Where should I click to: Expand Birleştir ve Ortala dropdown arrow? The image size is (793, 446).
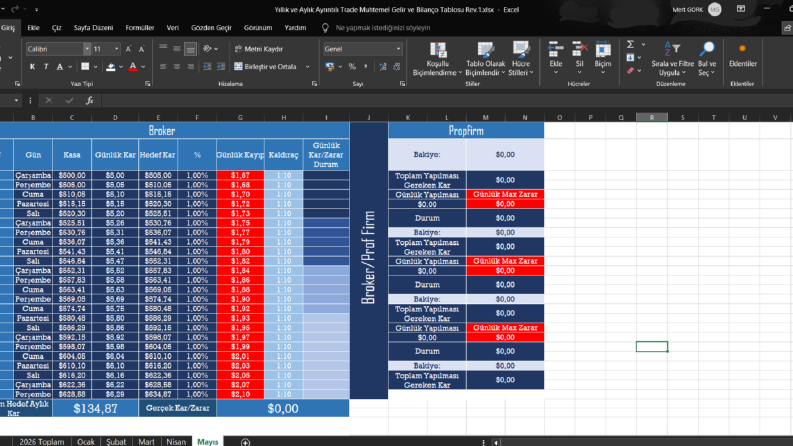pyautogui.click(x=307, y=67)
